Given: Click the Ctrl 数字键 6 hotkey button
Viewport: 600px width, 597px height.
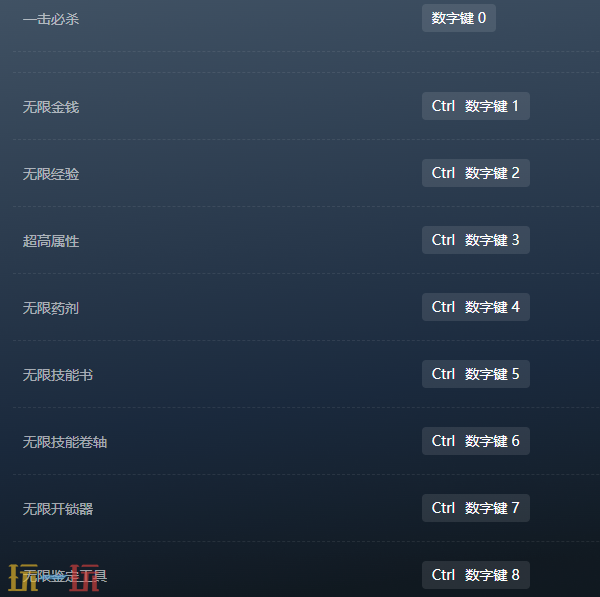Looking at the screenshot, I should [x=476, y=441].
